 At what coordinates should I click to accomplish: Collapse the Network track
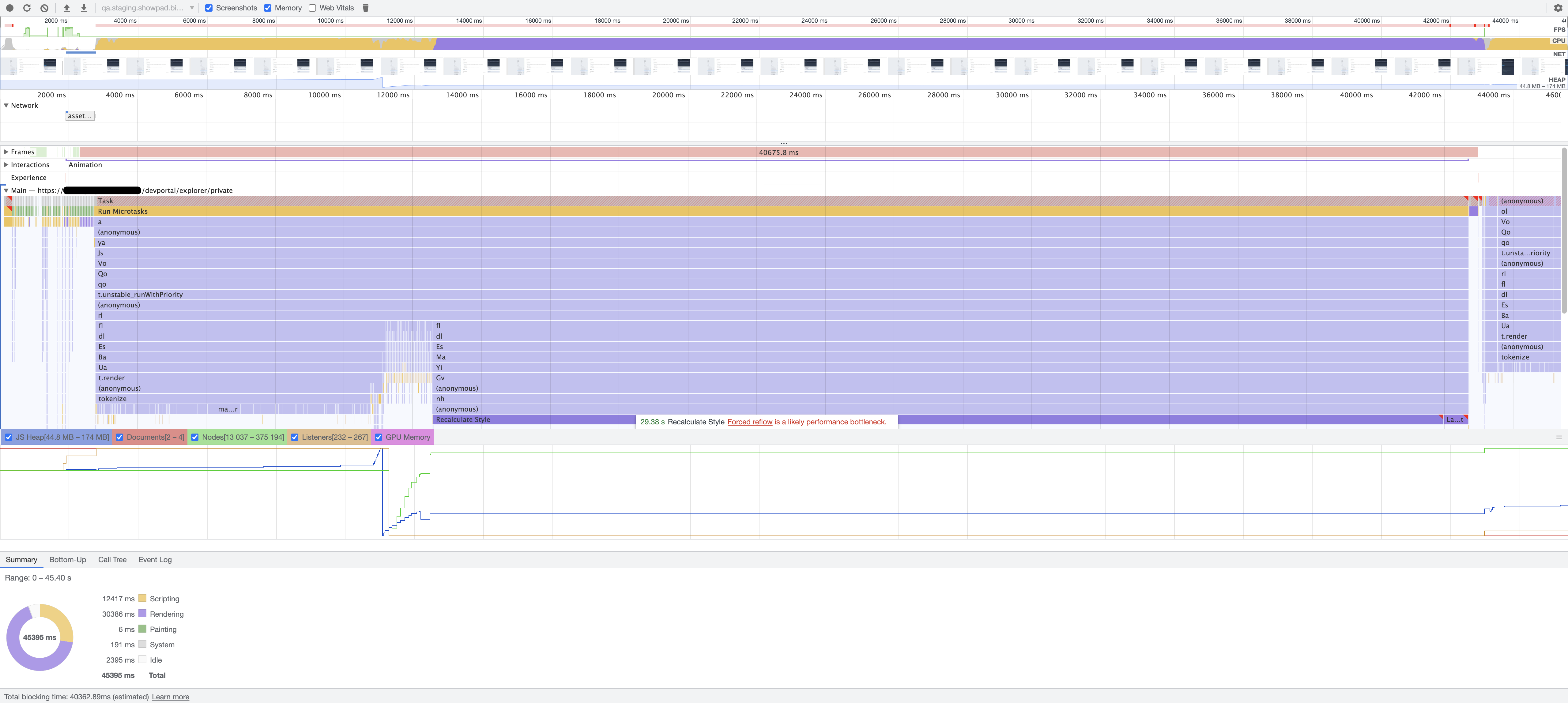coord(6,105)
